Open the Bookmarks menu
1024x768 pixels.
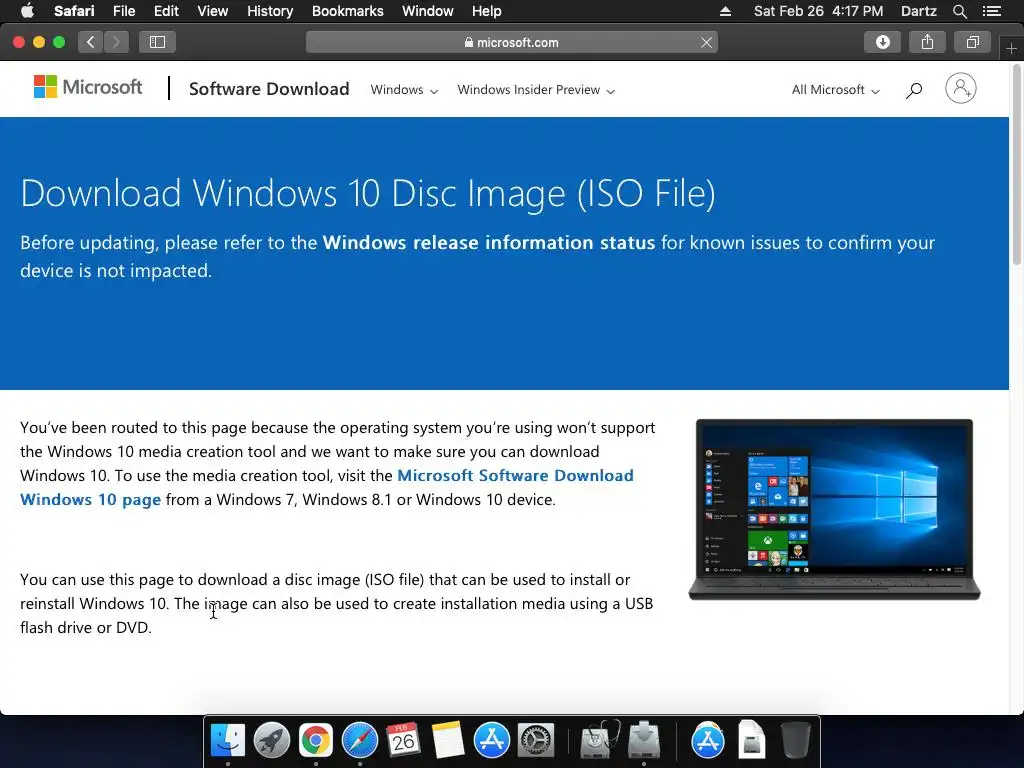pyautogui.click(x=347, y=11)
